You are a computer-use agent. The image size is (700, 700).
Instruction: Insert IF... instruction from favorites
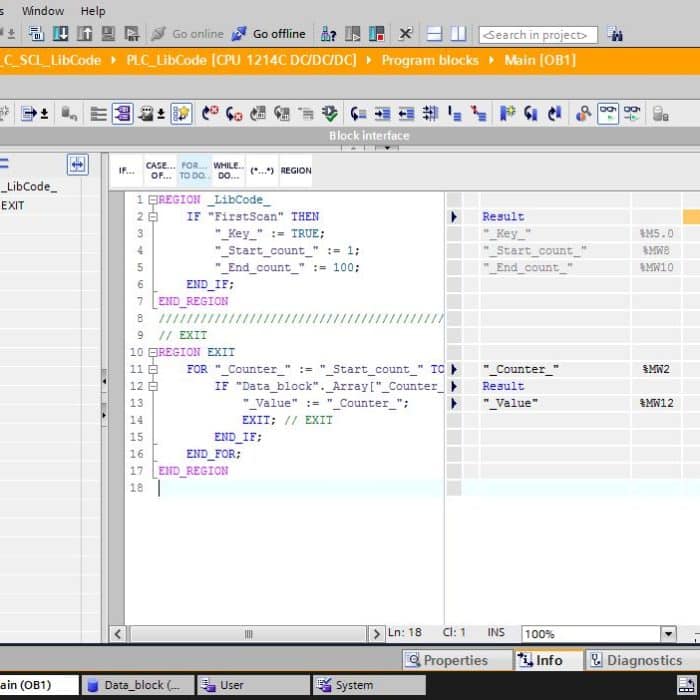(126, 171)
